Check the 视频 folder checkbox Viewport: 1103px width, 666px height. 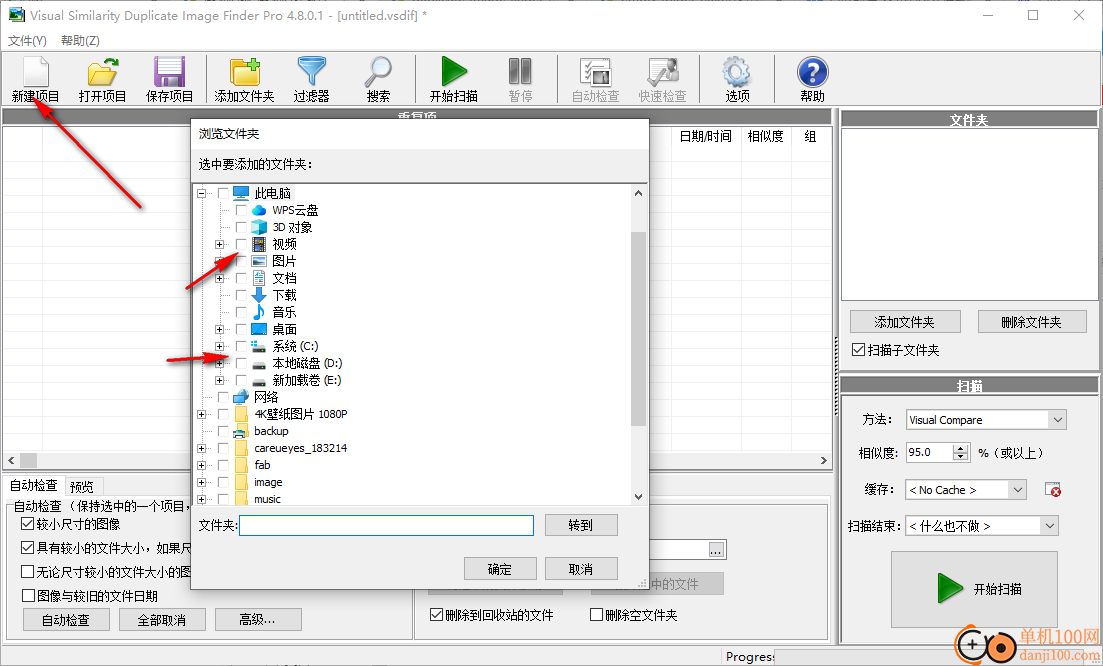(x=241, y=244)
